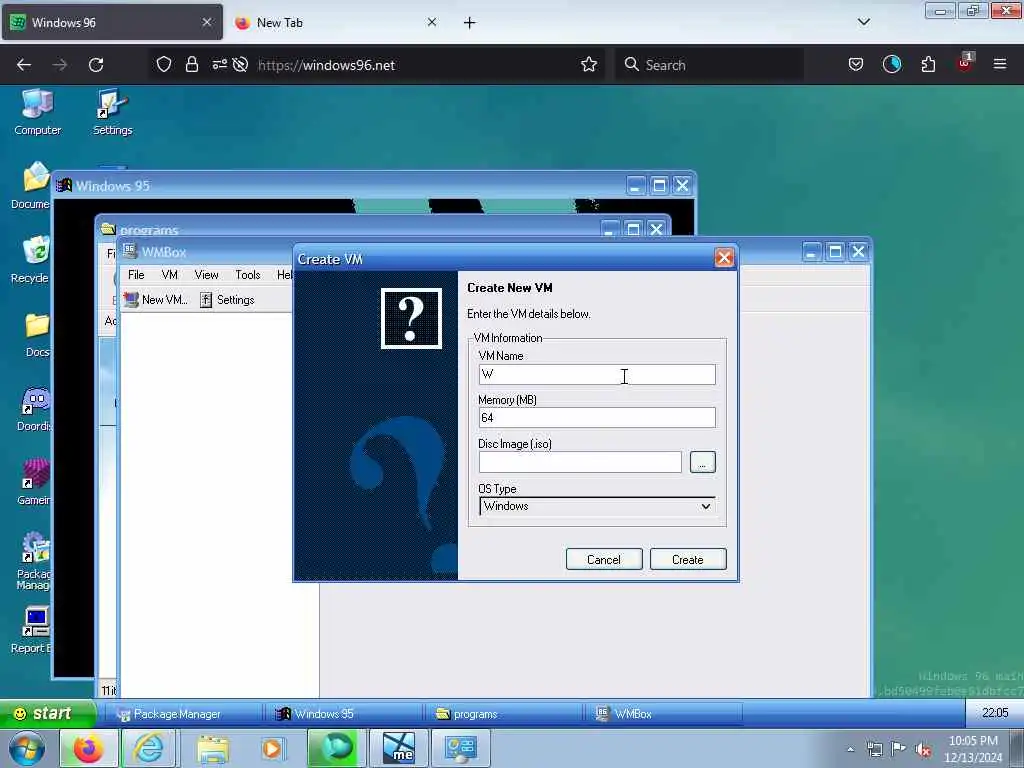1024x768 pixels.
Task: Show hidden tray icons arrow
Action: (x=850, y=750)
